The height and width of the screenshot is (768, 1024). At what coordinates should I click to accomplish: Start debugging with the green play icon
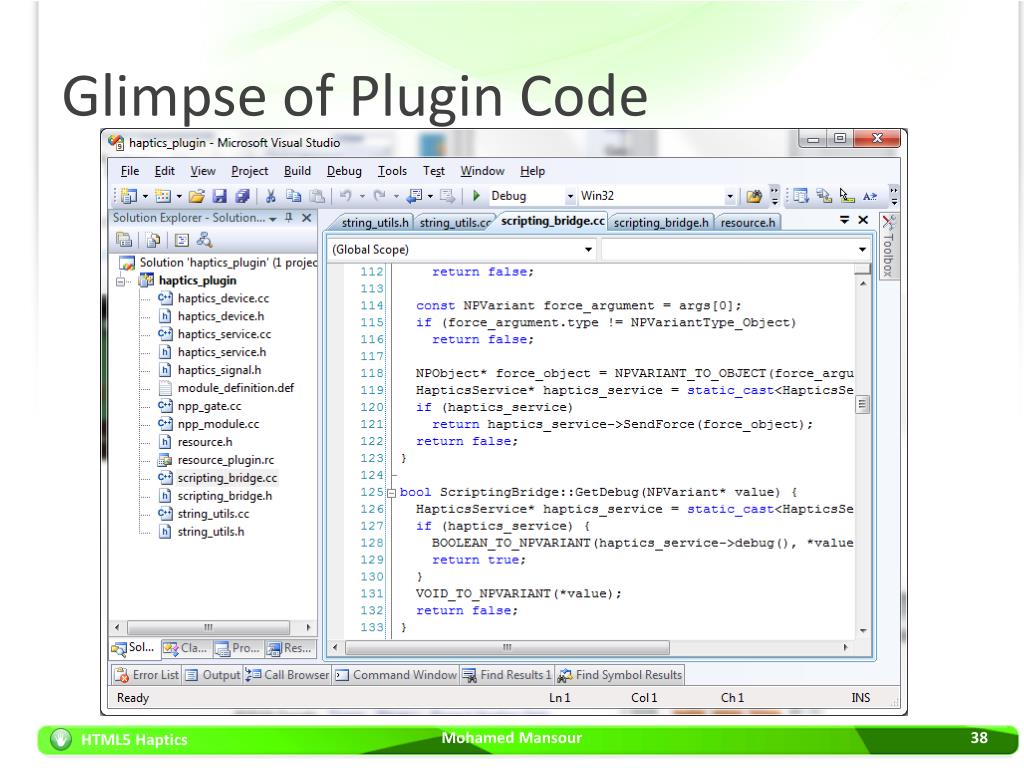[476, 195]
